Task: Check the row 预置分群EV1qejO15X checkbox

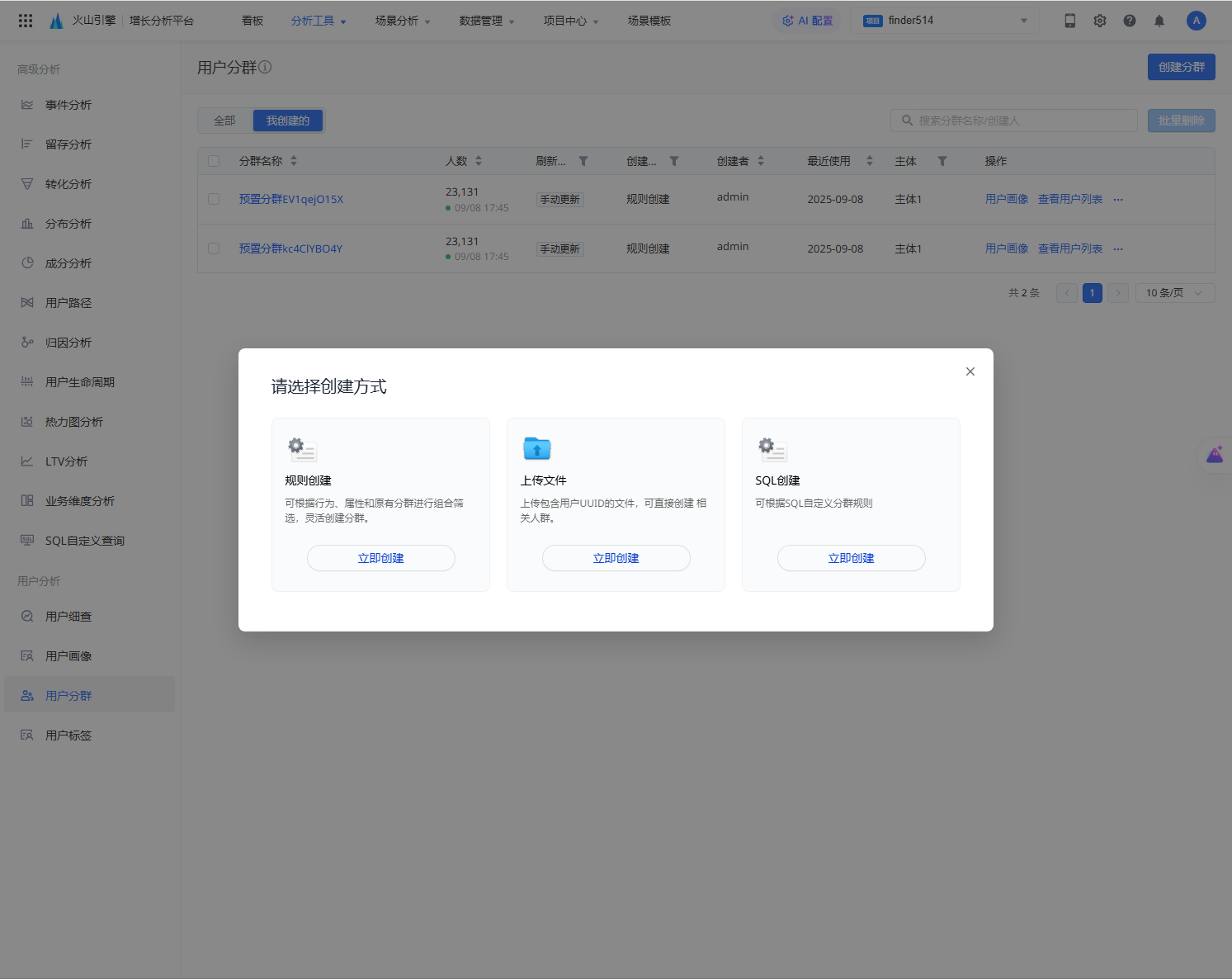Action: click(214, 199)
